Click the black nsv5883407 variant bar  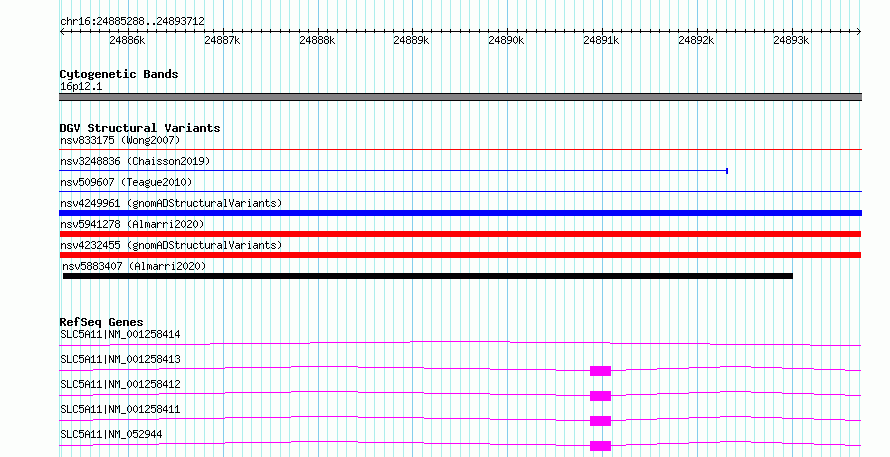[428, 276]
